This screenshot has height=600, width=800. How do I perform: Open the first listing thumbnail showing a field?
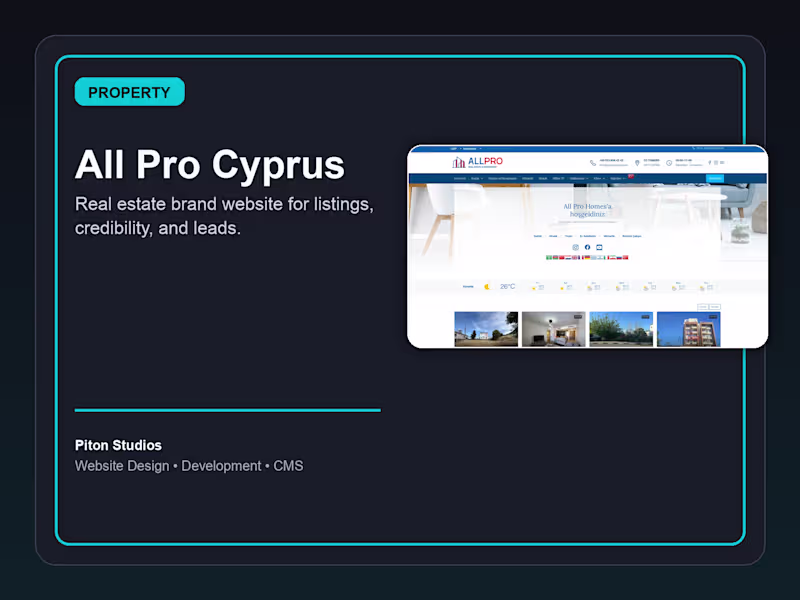point(486,329)
